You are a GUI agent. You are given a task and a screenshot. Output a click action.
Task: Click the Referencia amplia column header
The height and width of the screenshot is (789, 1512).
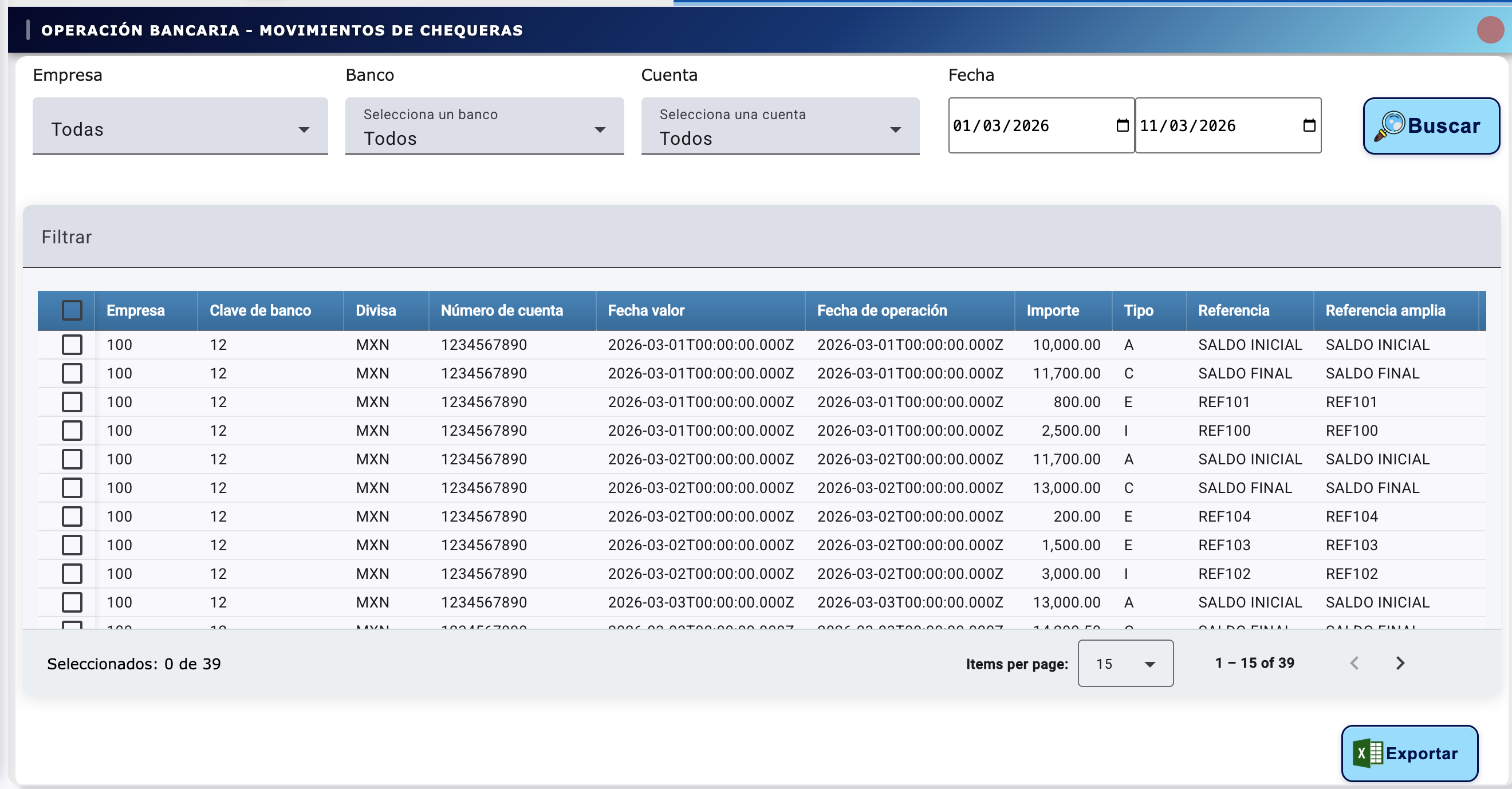tap(1385, 310)
